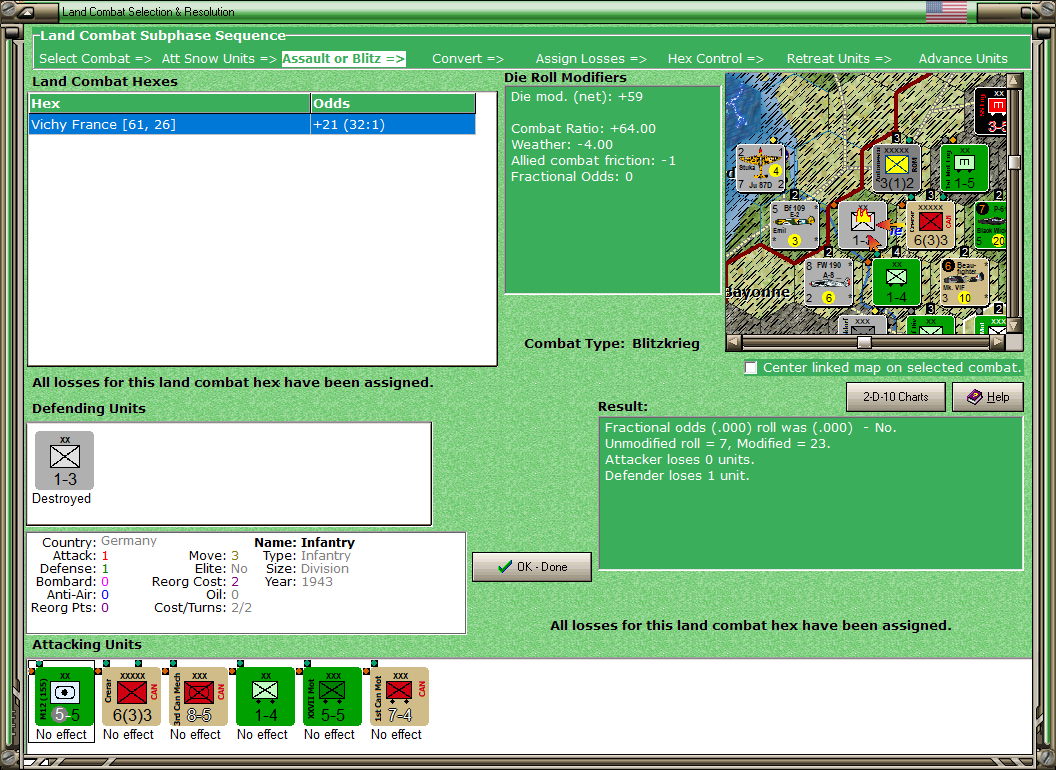The image size is (1056, 770).
Task: Click the FW 190 A-8 fighter counter
Action: point(828,282)
